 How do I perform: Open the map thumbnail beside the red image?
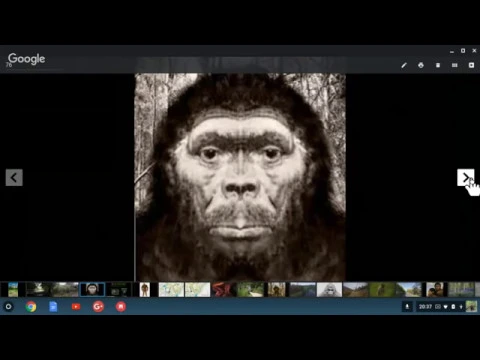coord(197,289)
